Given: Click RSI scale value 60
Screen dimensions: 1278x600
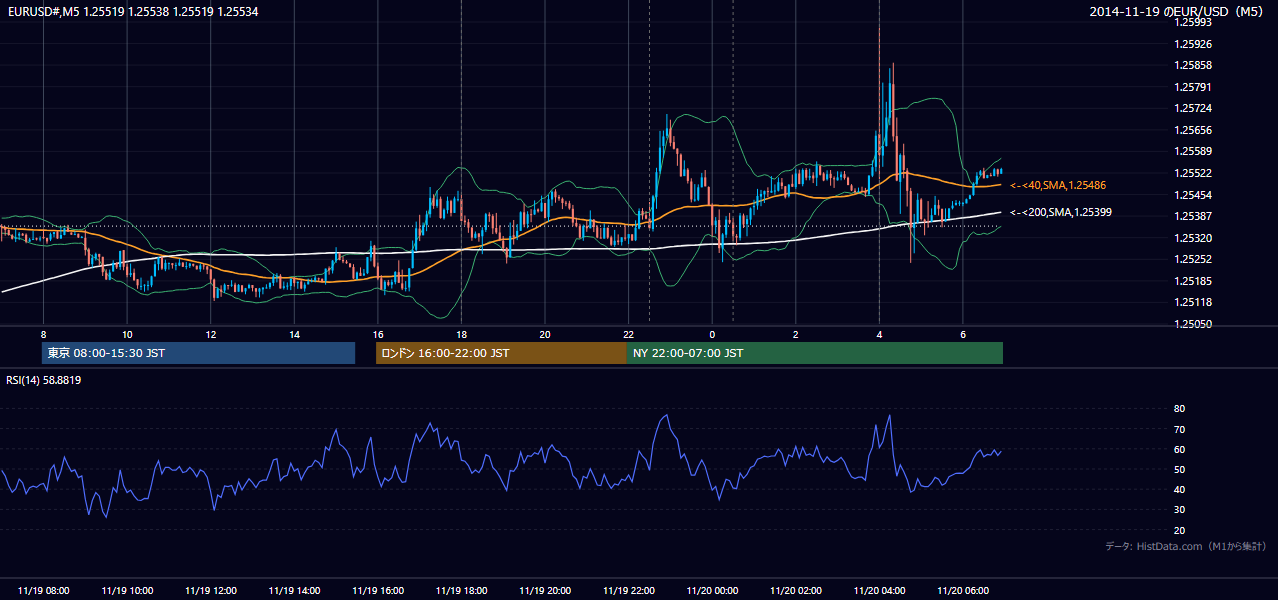Looking at the screenshot, I should tap(1179, 449).
